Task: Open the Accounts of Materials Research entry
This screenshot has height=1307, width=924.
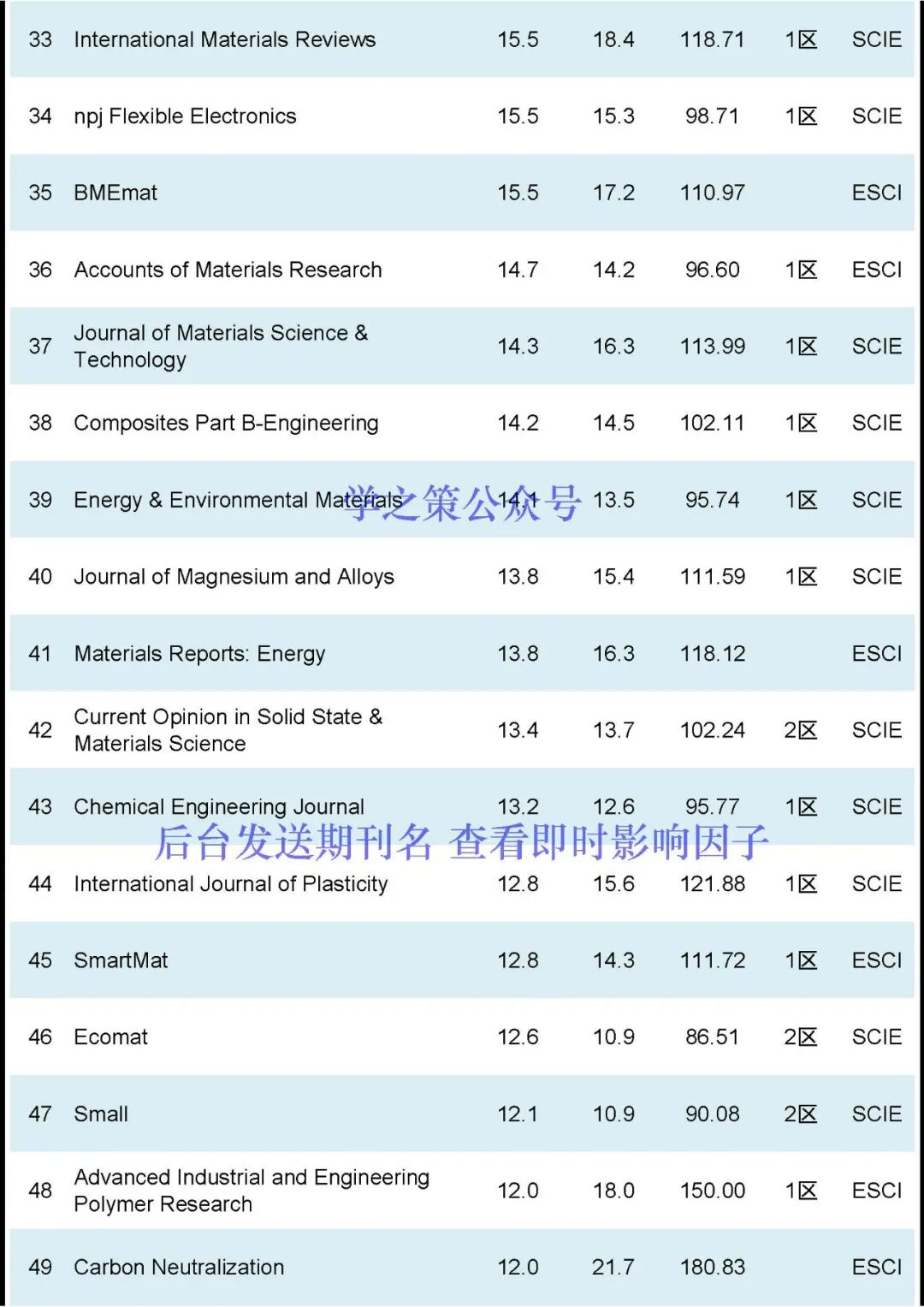Action: tap(228, 270)
